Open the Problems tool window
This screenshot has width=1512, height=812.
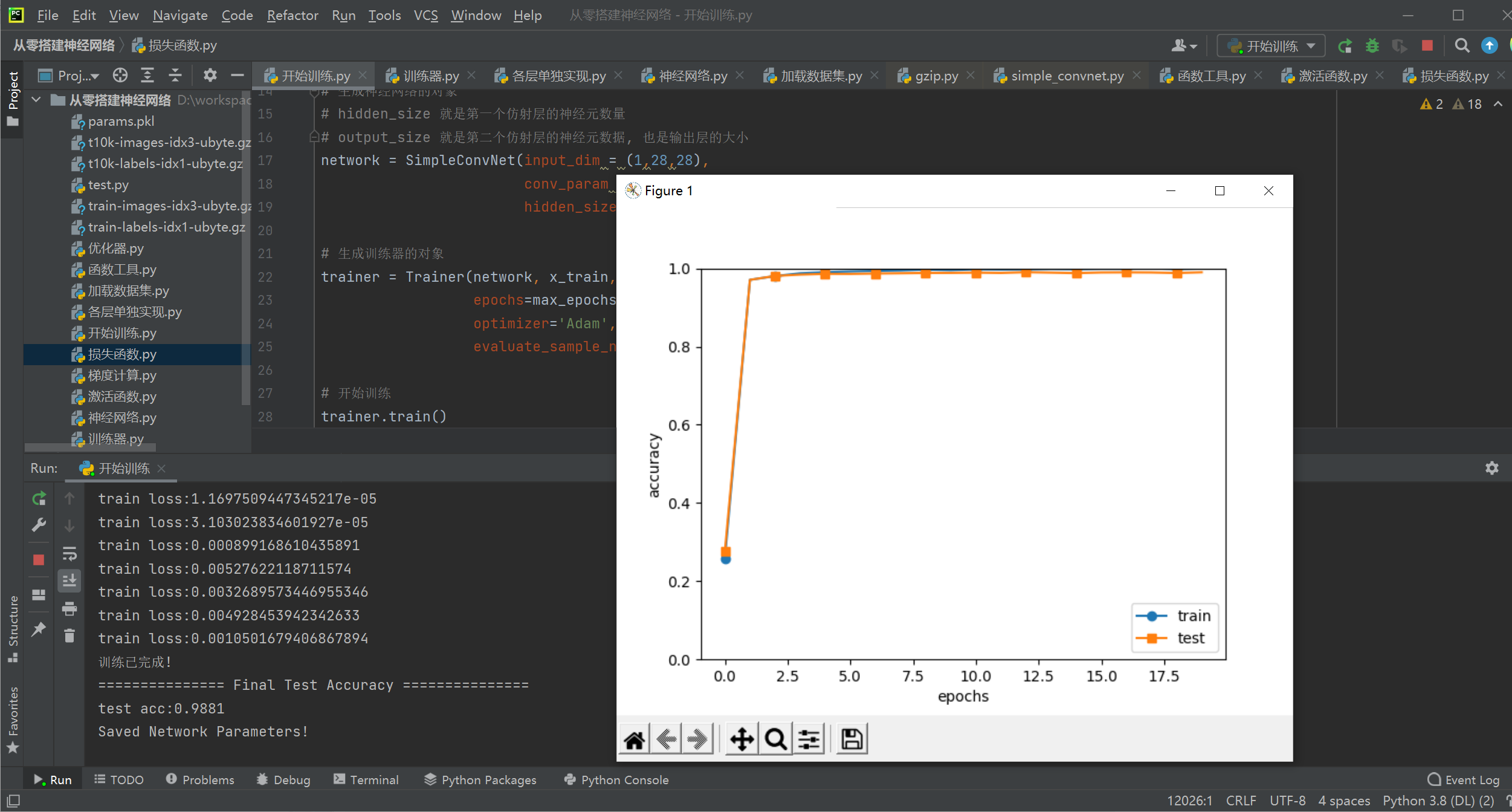pyautogui.click(x=200, y=780)
